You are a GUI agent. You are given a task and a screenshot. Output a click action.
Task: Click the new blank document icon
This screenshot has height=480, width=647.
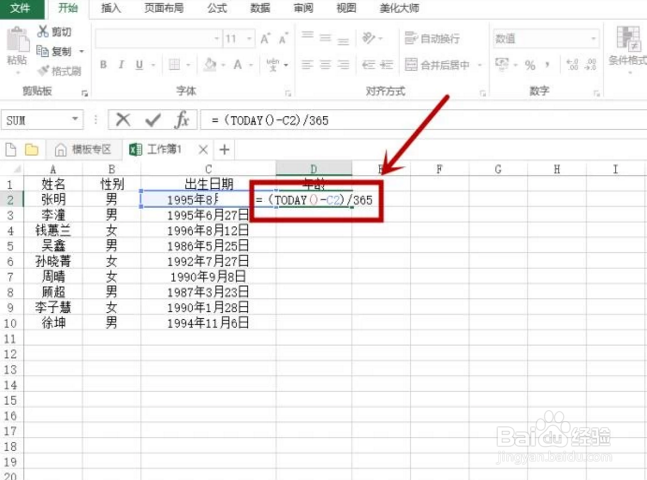11,149
